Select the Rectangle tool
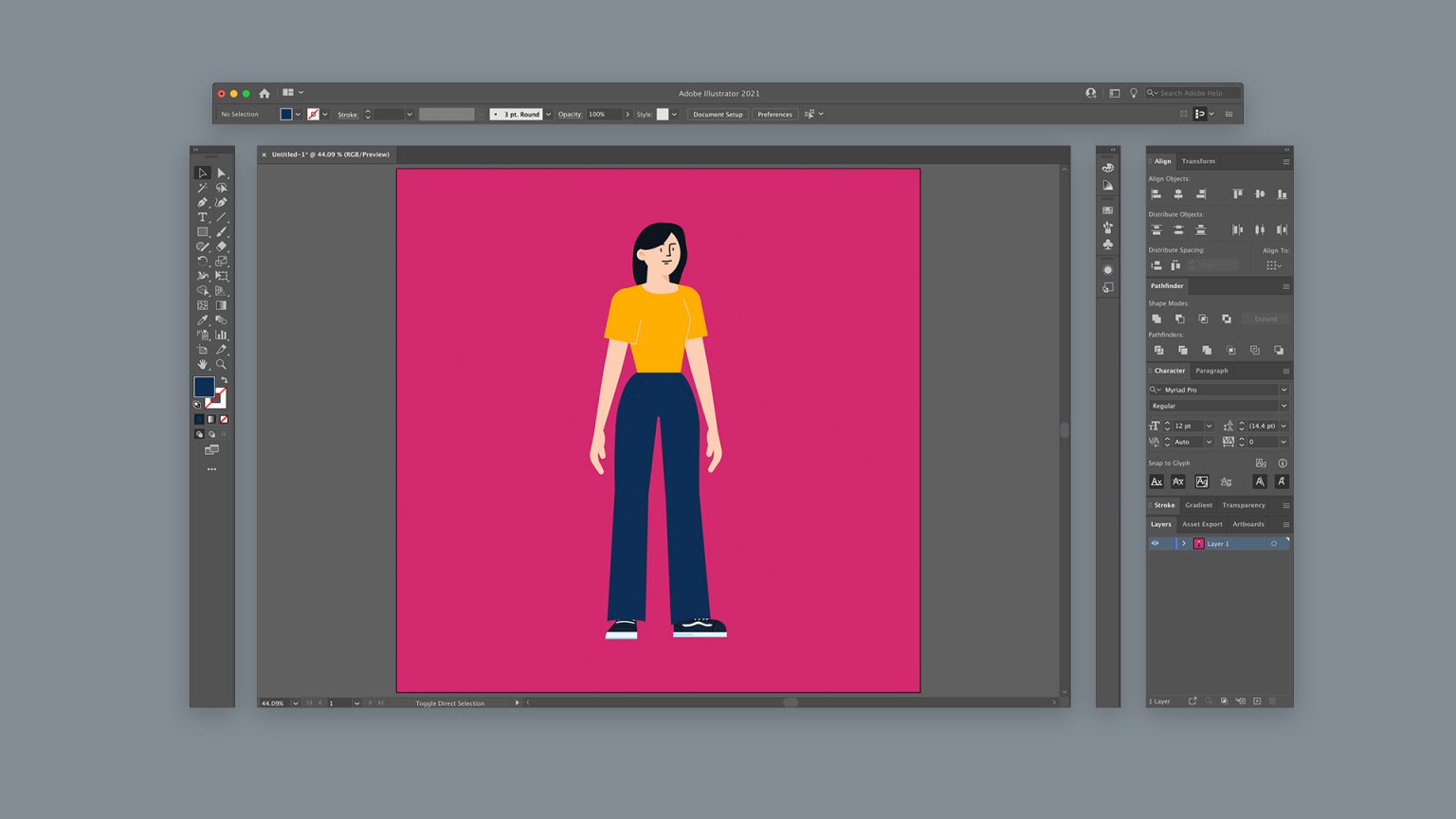The image size is (1456, 819). pos(202,231)
